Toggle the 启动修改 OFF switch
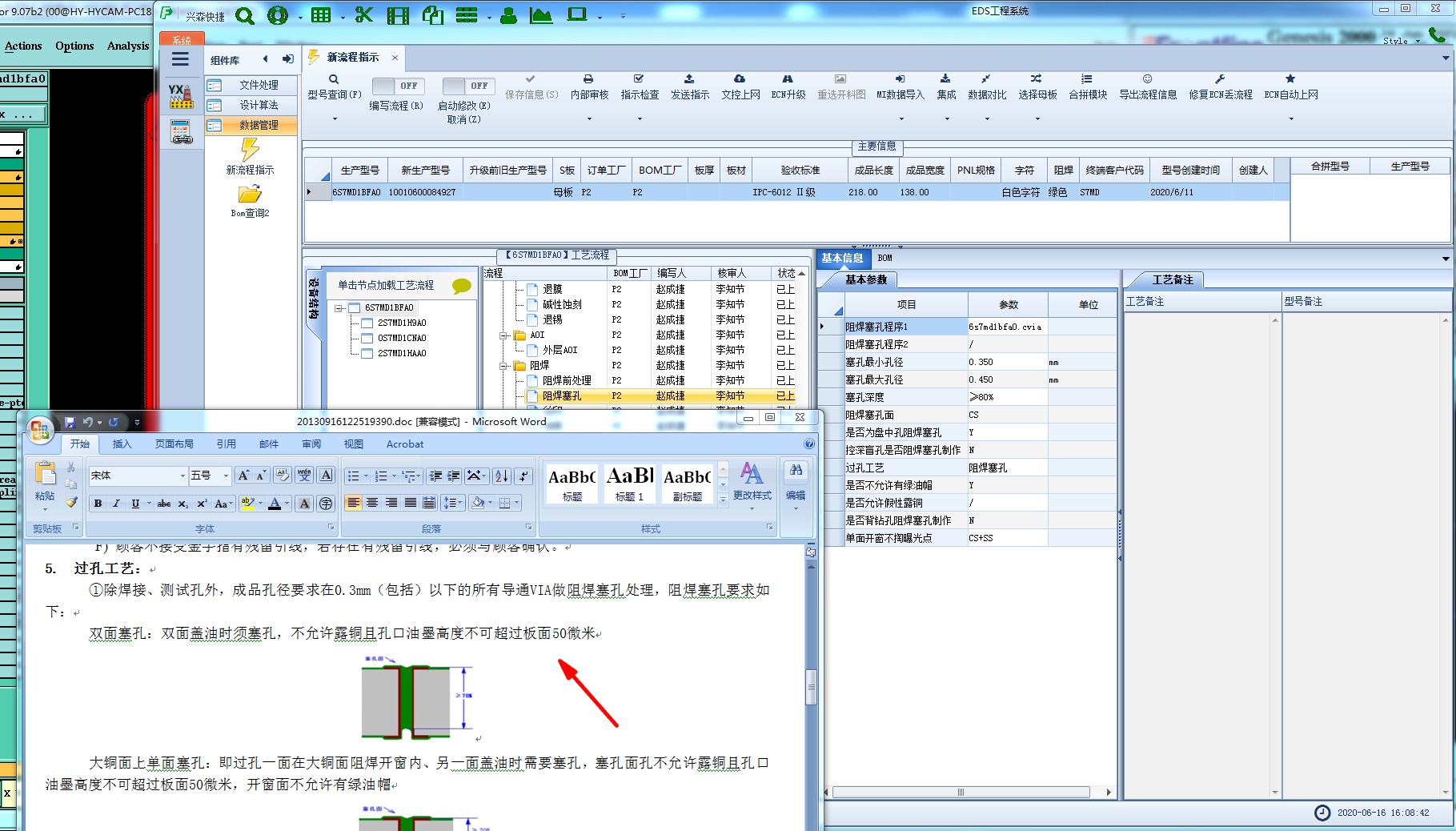This screenshot has width=1456, height=831. [467, 86]
